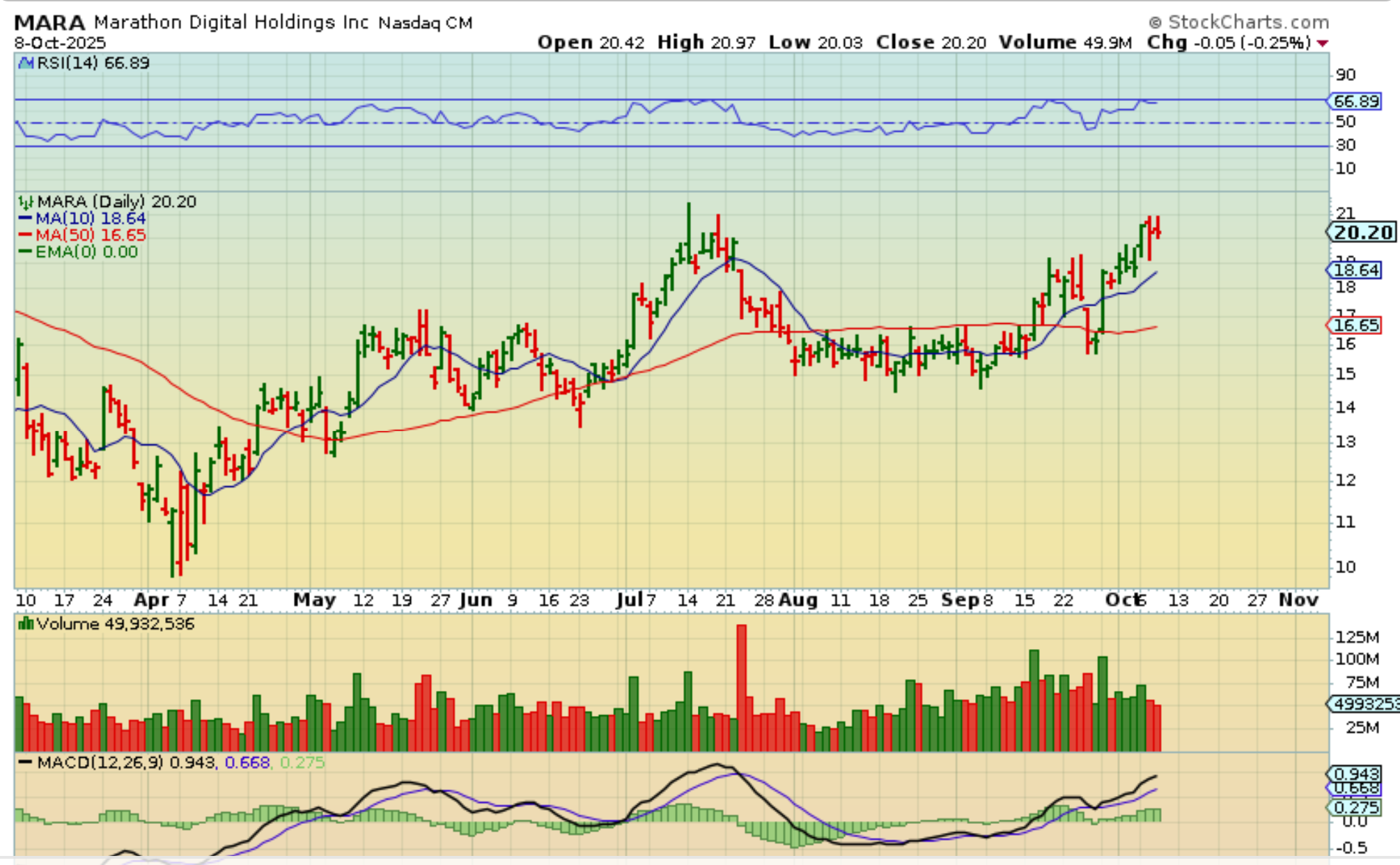The height and width of the screenshot is (865, 1400).
Task: Click the MACD(12,26,9) panel label
Action: [x=101, y=763]
